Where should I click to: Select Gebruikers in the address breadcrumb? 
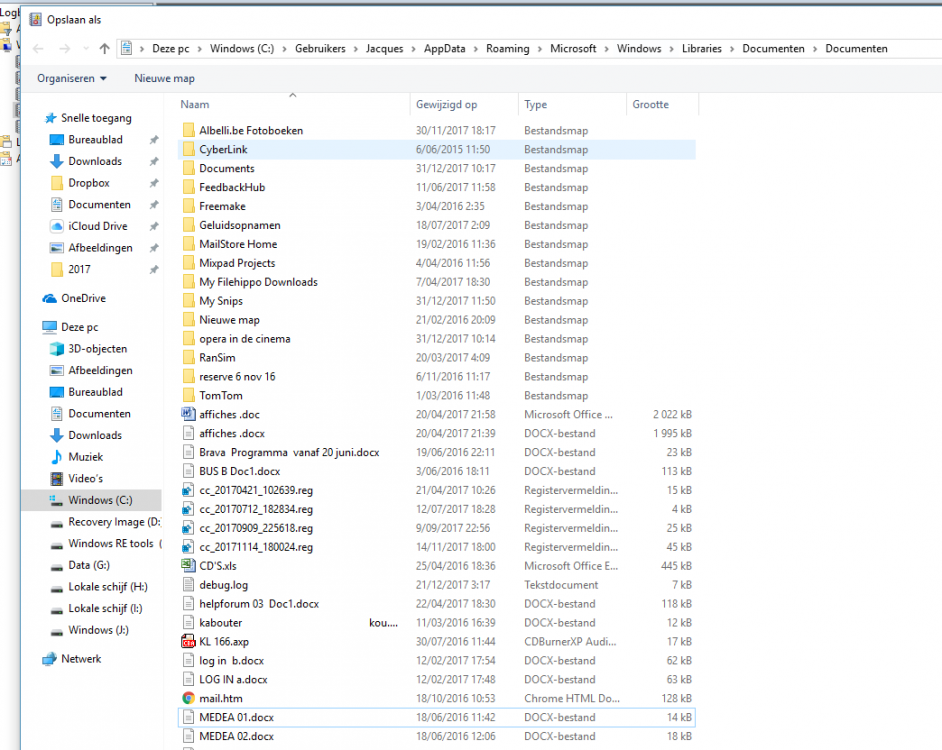[320, 49]
